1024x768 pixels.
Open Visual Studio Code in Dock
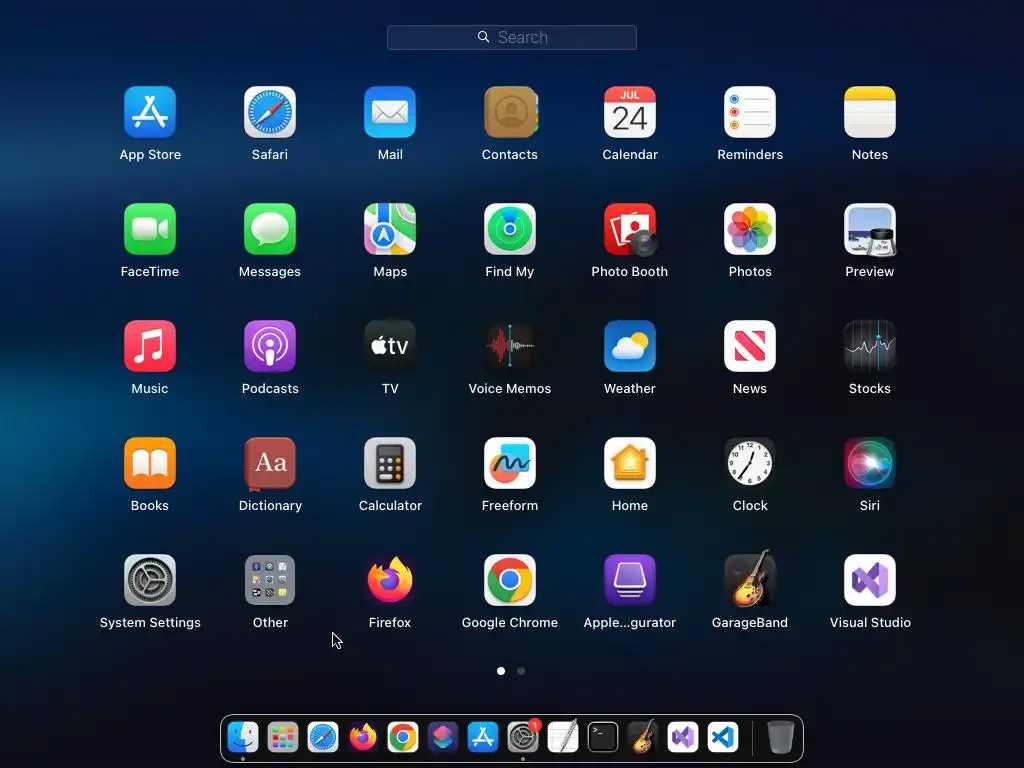723,737
